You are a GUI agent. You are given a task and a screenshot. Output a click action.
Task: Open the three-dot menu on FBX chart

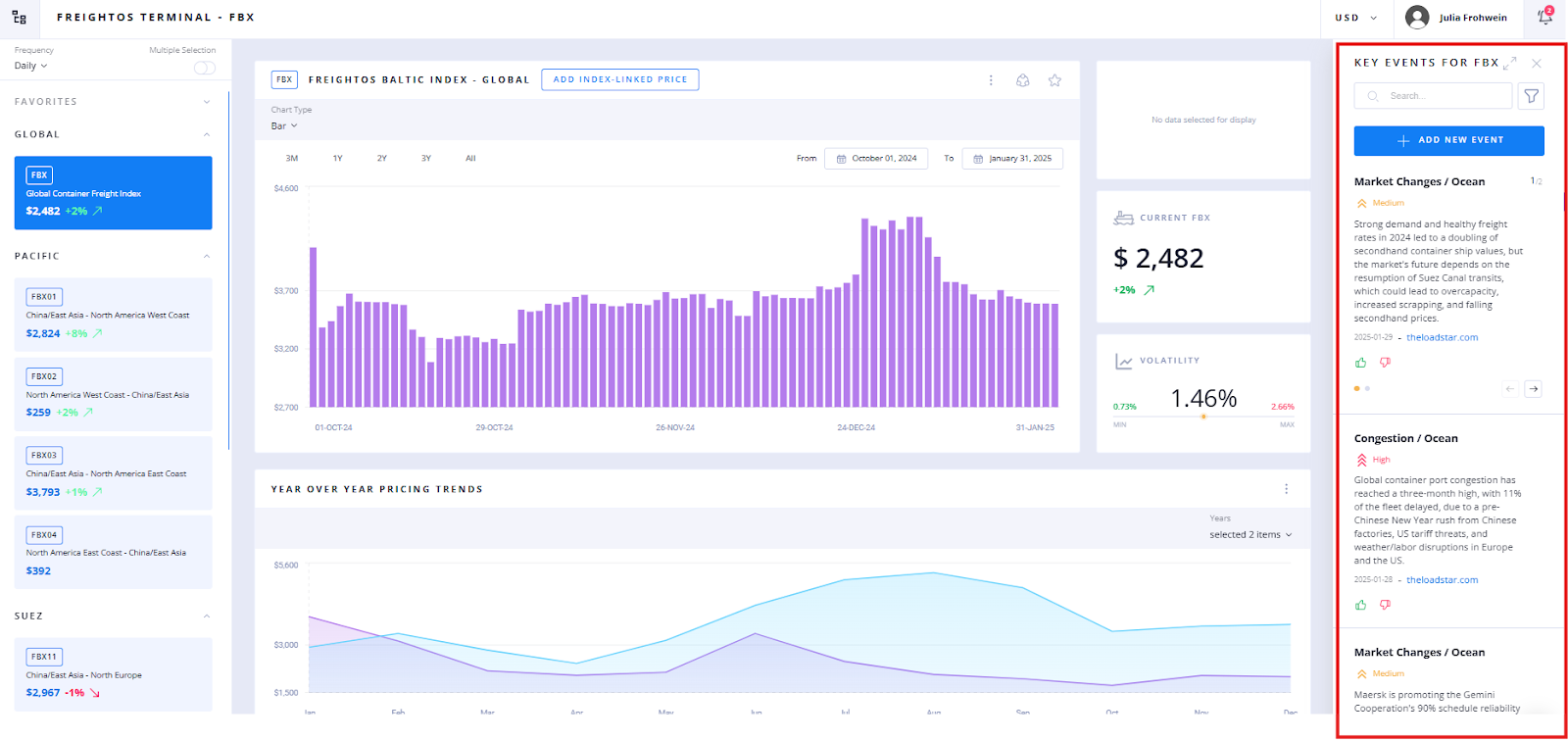(x=991, y=80)
